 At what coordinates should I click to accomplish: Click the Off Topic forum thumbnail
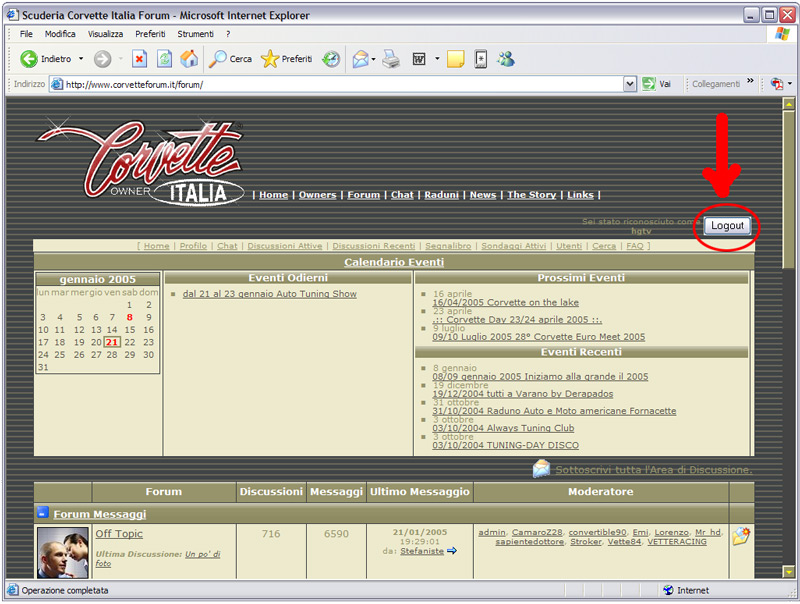(x=62, y=552)
